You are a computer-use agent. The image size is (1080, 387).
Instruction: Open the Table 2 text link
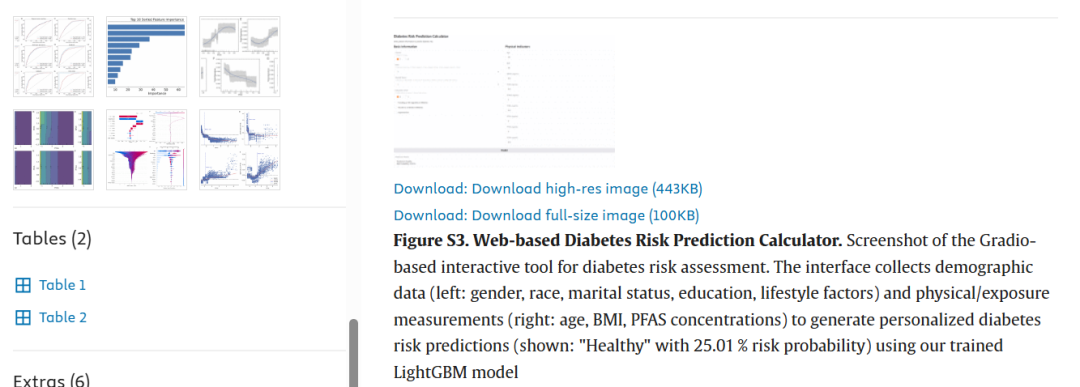63,317
